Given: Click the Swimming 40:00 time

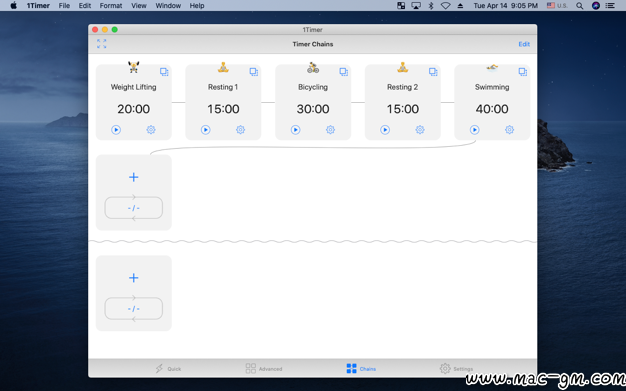Looking at the screenshot, I should point(492,109).
